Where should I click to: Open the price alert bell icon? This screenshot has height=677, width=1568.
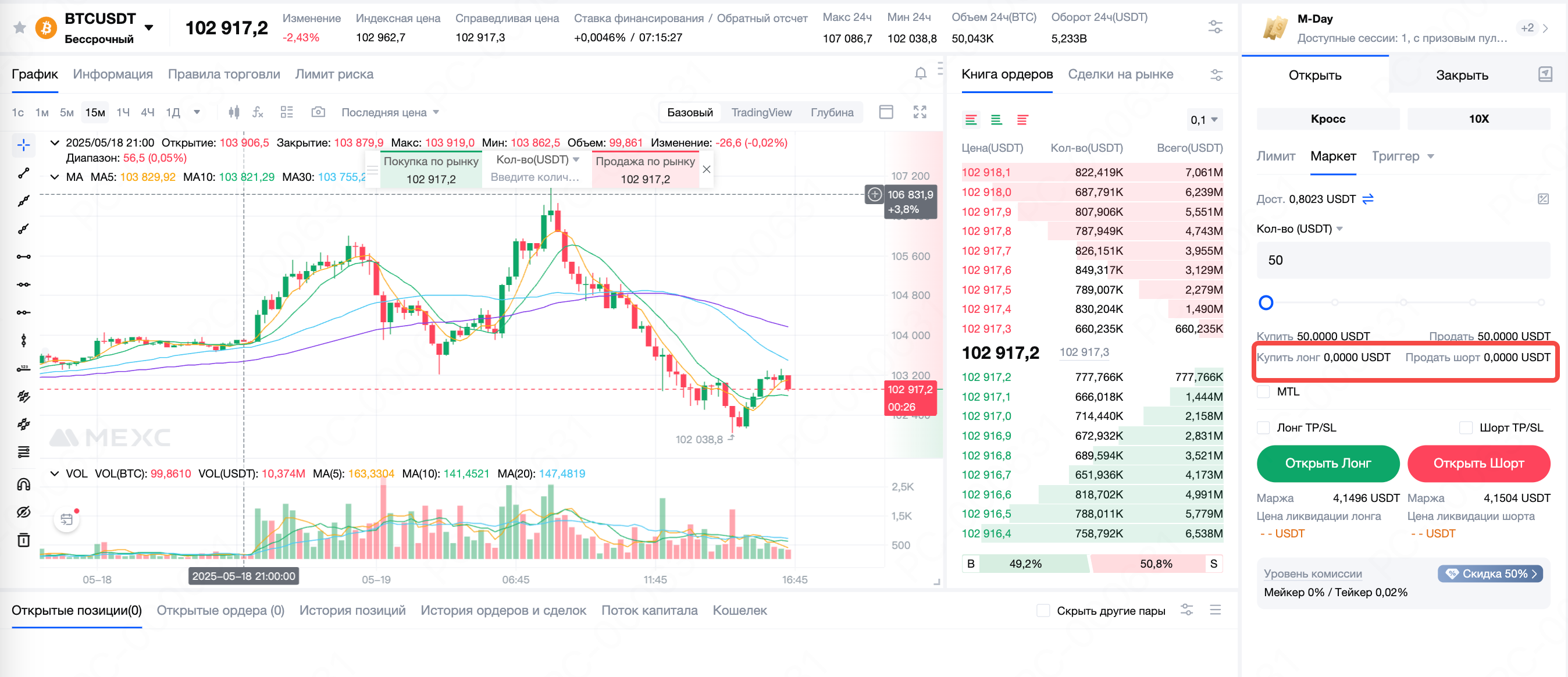pyautogui.click(x=920, y=74)
